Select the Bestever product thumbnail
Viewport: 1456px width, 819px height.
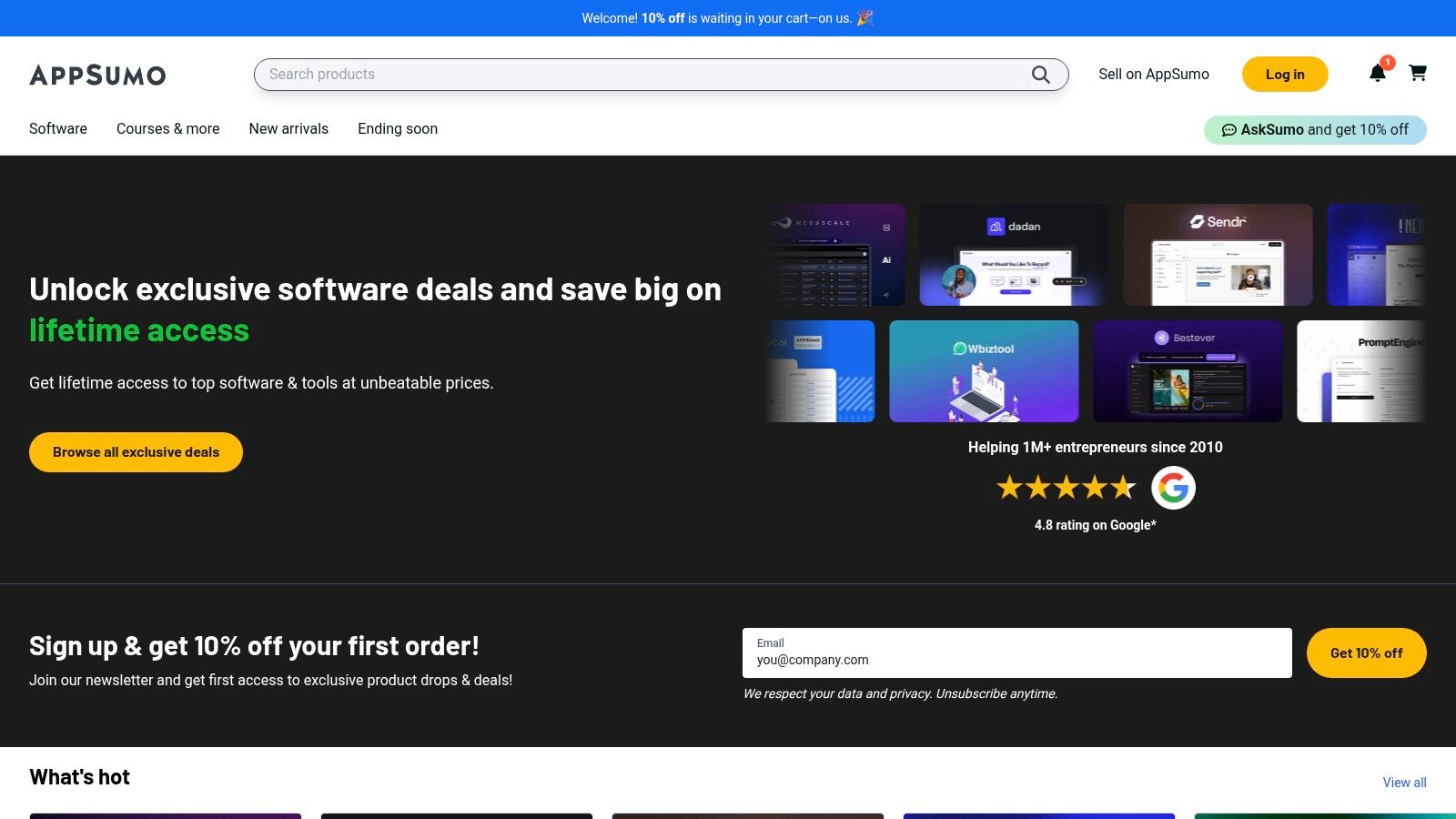(x=1188, y=371)
